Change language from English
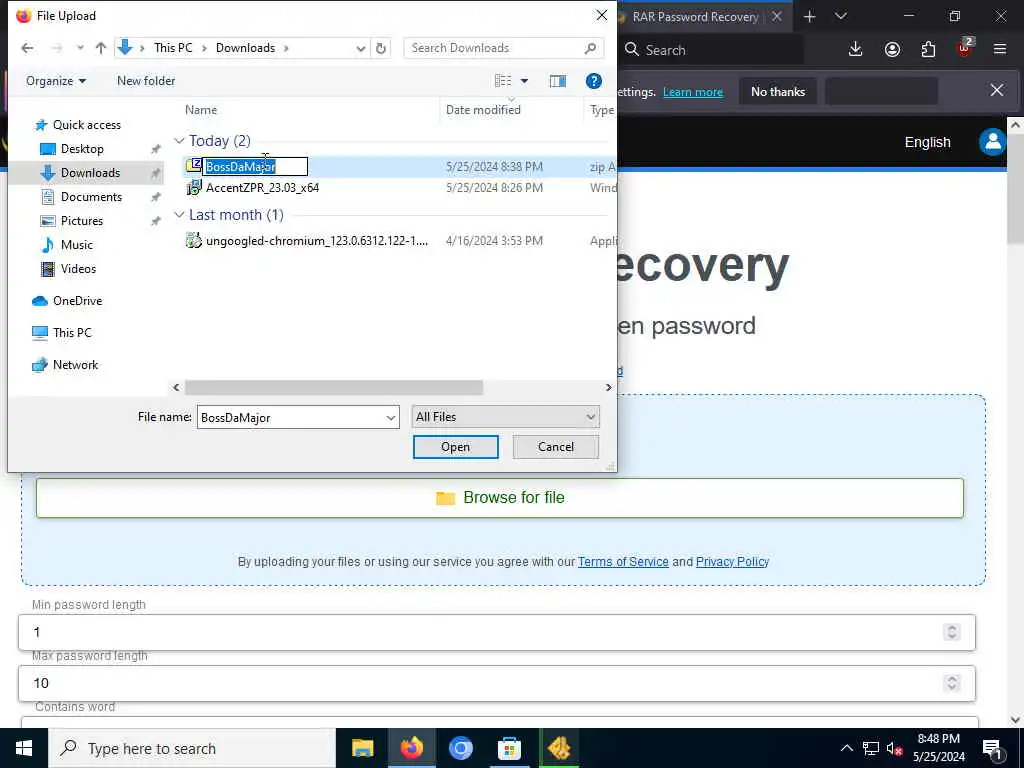 [927, 142]
